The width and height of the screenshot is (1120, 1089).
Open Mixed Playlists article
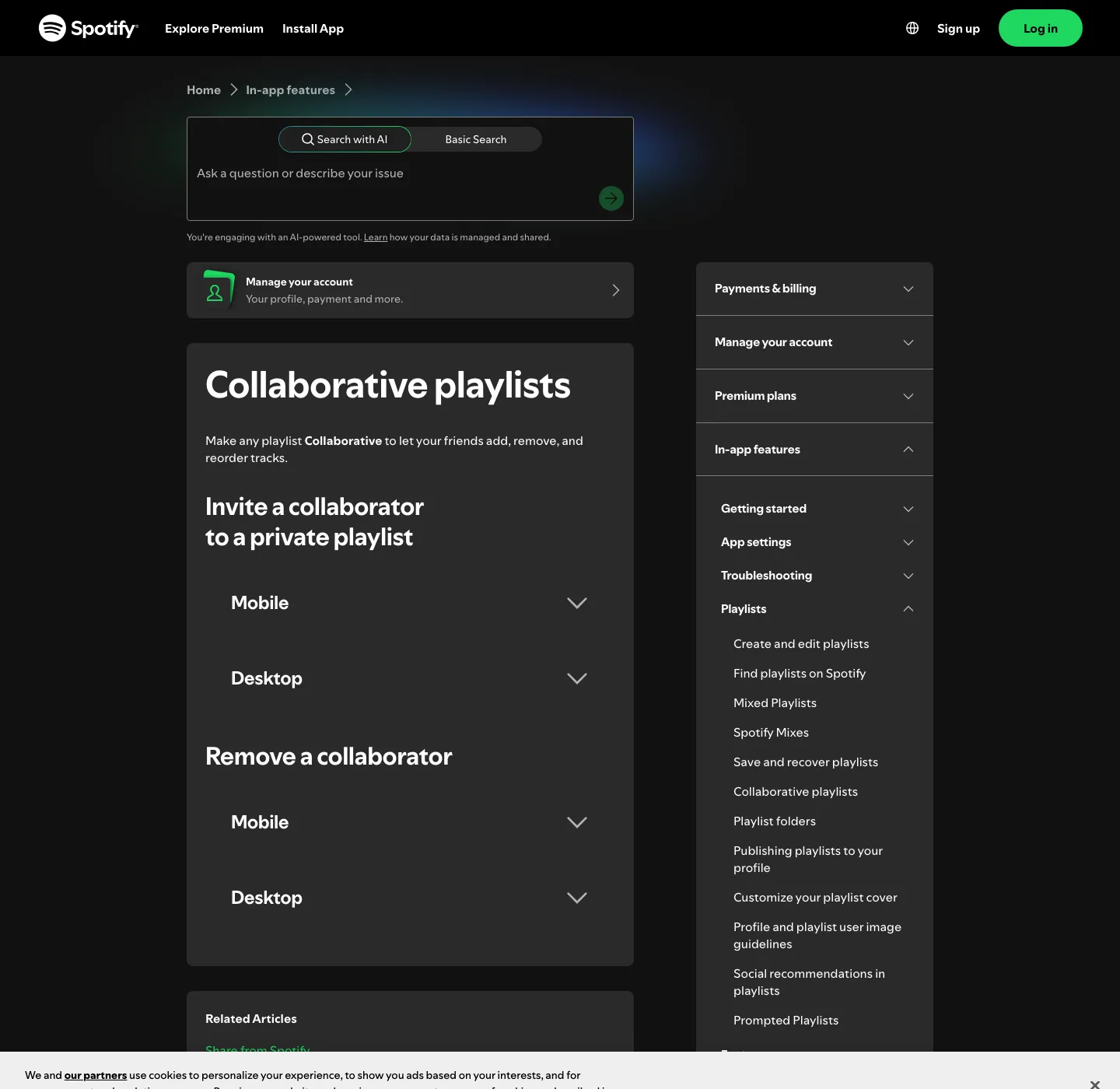pyautogui.click(x=775, y=703)
